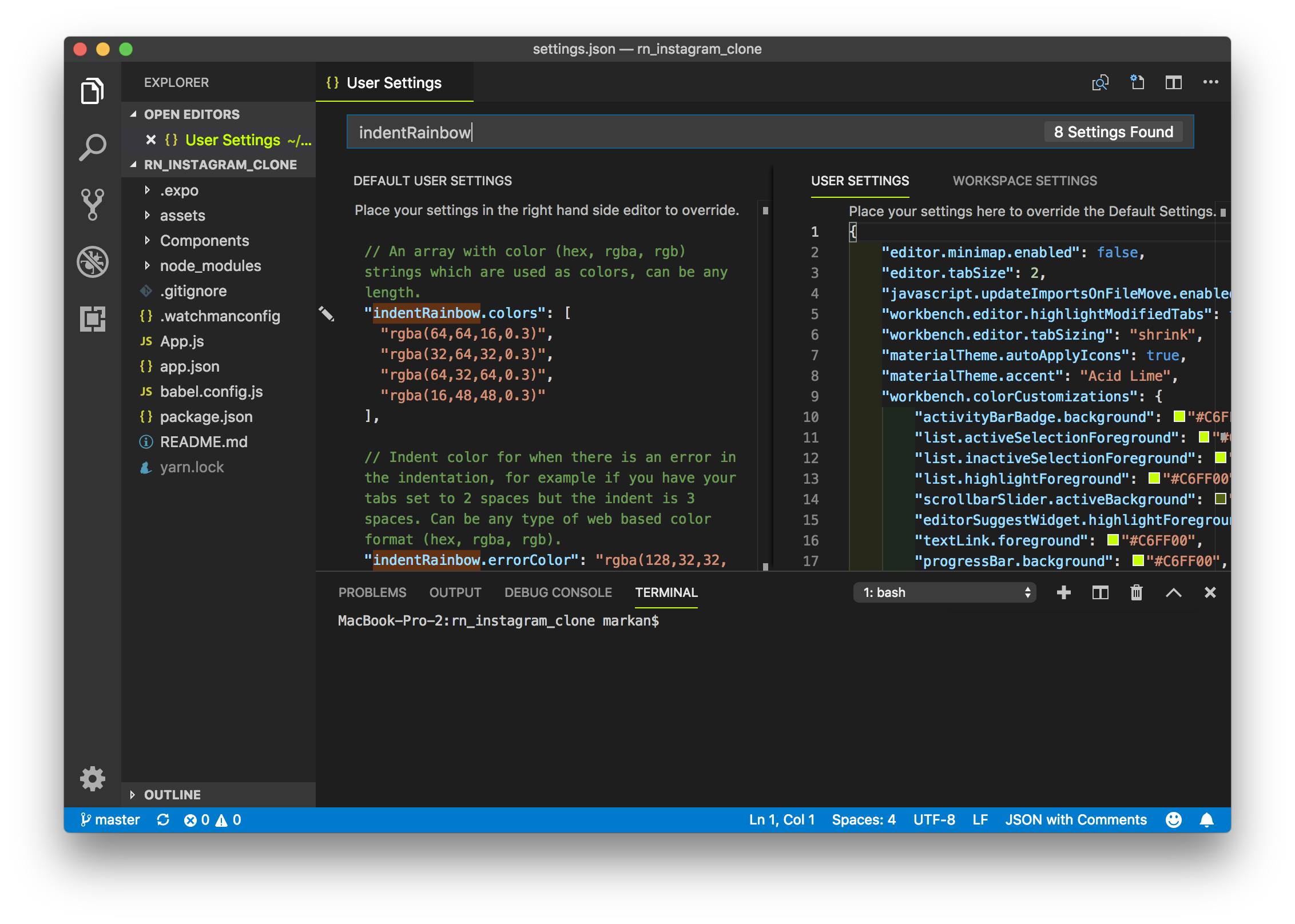Image resolution: width=1295 pixels, height=924 pixels.
Task: Click the Manage gear icon
Action: pyautogui.click(x=92, y=779)
